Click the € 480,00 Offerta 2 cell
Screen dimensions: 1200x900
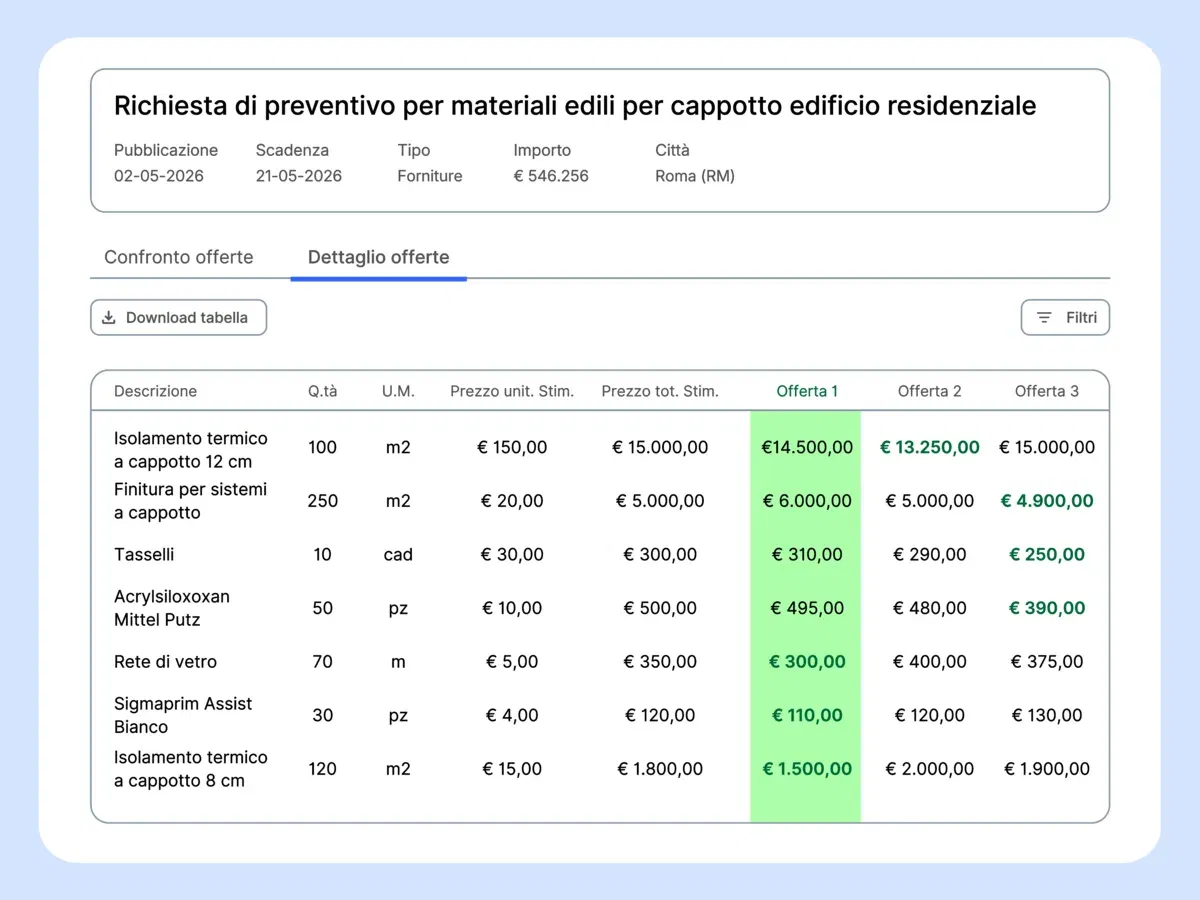coord(929,608)
